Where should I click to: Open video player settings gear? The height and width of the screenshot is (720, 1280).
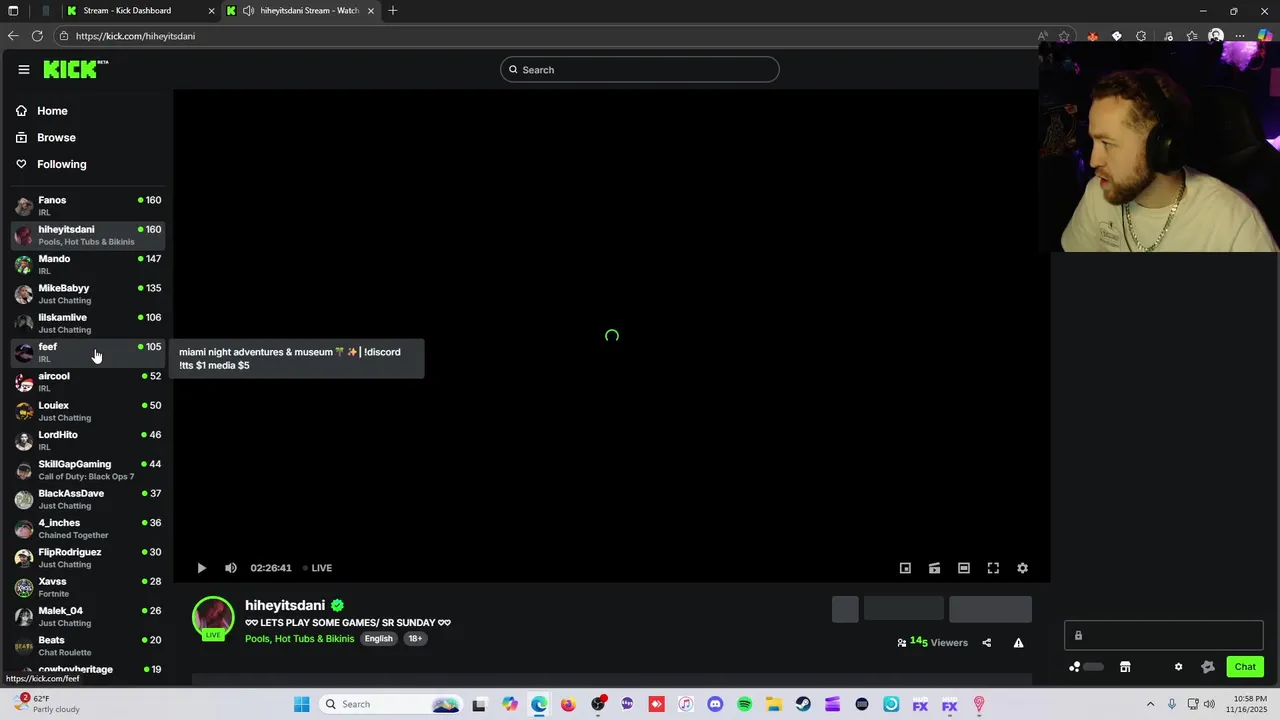pyautogui.click(x=1022, y=568)
